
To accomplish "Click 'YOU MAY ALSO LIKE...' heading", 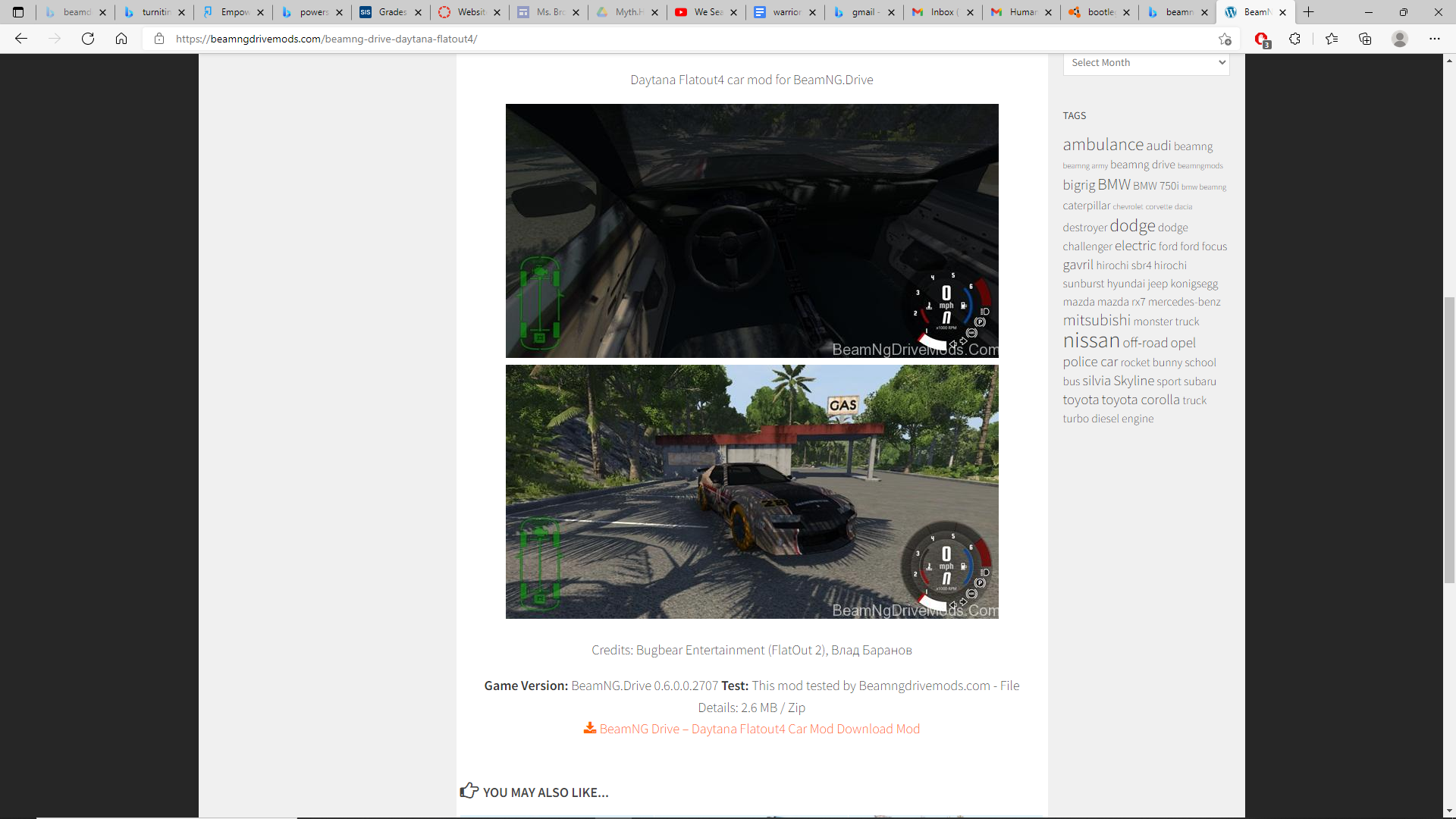I will click(545, 792).
